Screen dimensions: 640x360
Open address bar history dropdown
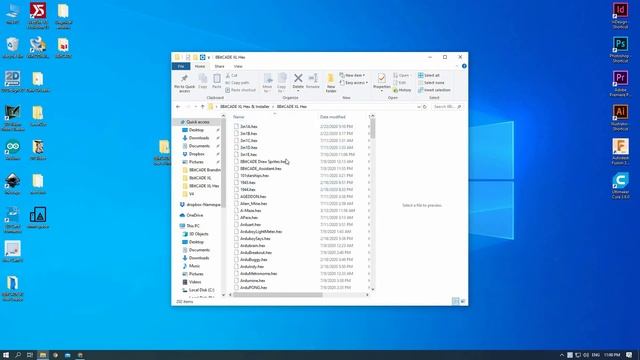tap(418, 107)
